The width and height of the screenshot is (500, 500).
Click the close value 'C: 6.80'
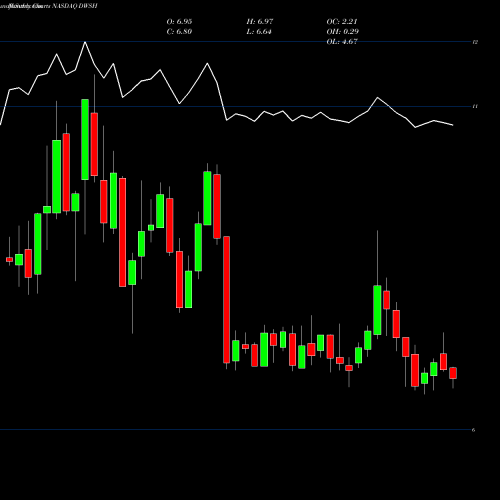point(179,32)
